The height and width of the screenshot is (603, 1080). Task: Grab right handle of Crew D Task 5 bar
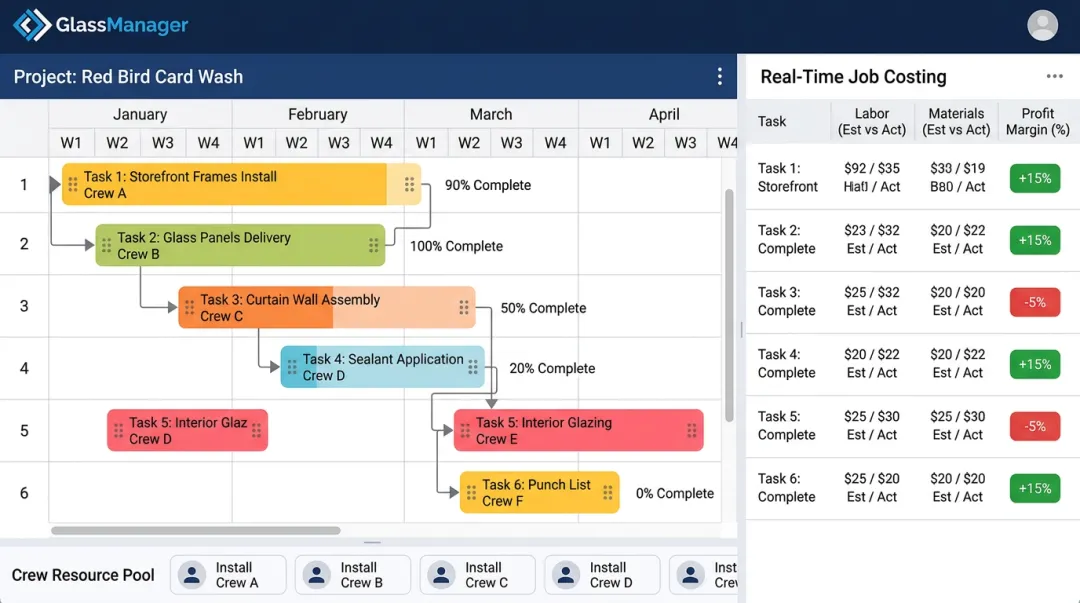coord(256,431)
